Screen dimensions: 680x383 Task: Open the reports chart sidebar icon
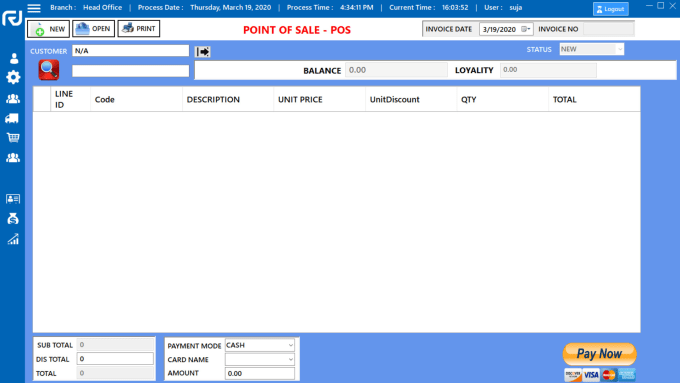[13, 239]
